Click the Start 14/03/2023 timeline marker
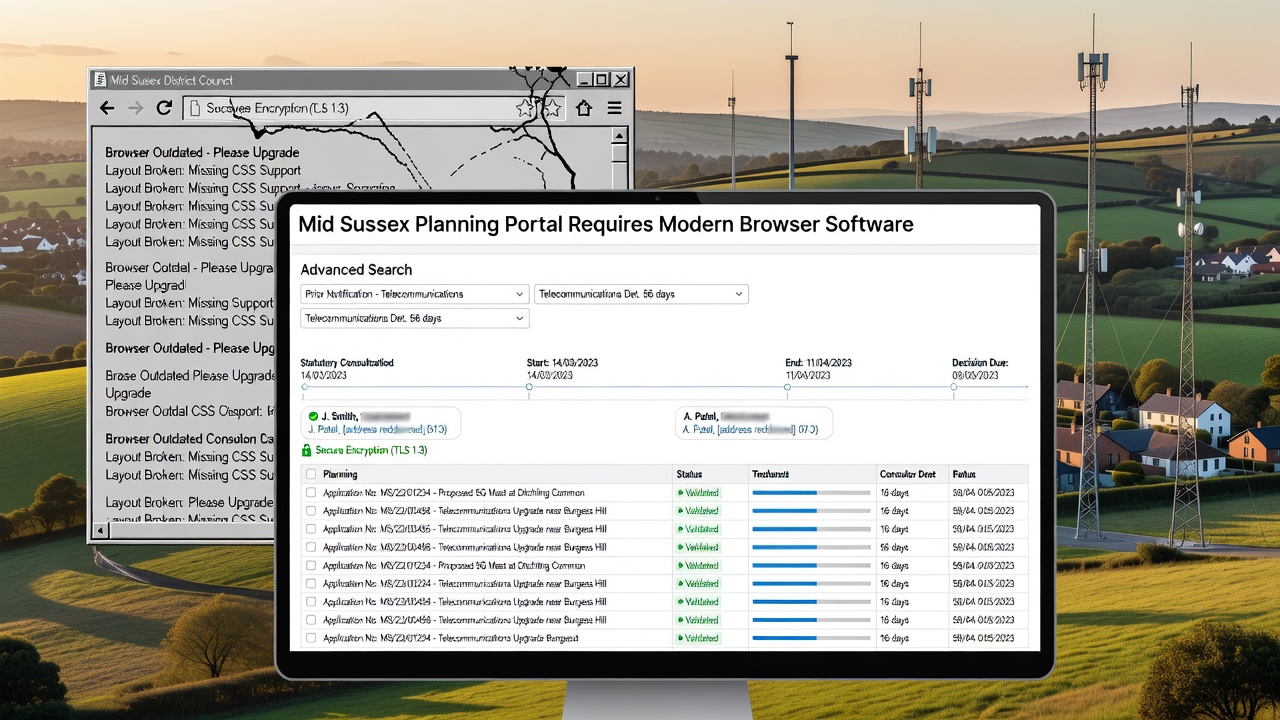Viewport: 1280px width, 720px height. click(x=530, y=386)
